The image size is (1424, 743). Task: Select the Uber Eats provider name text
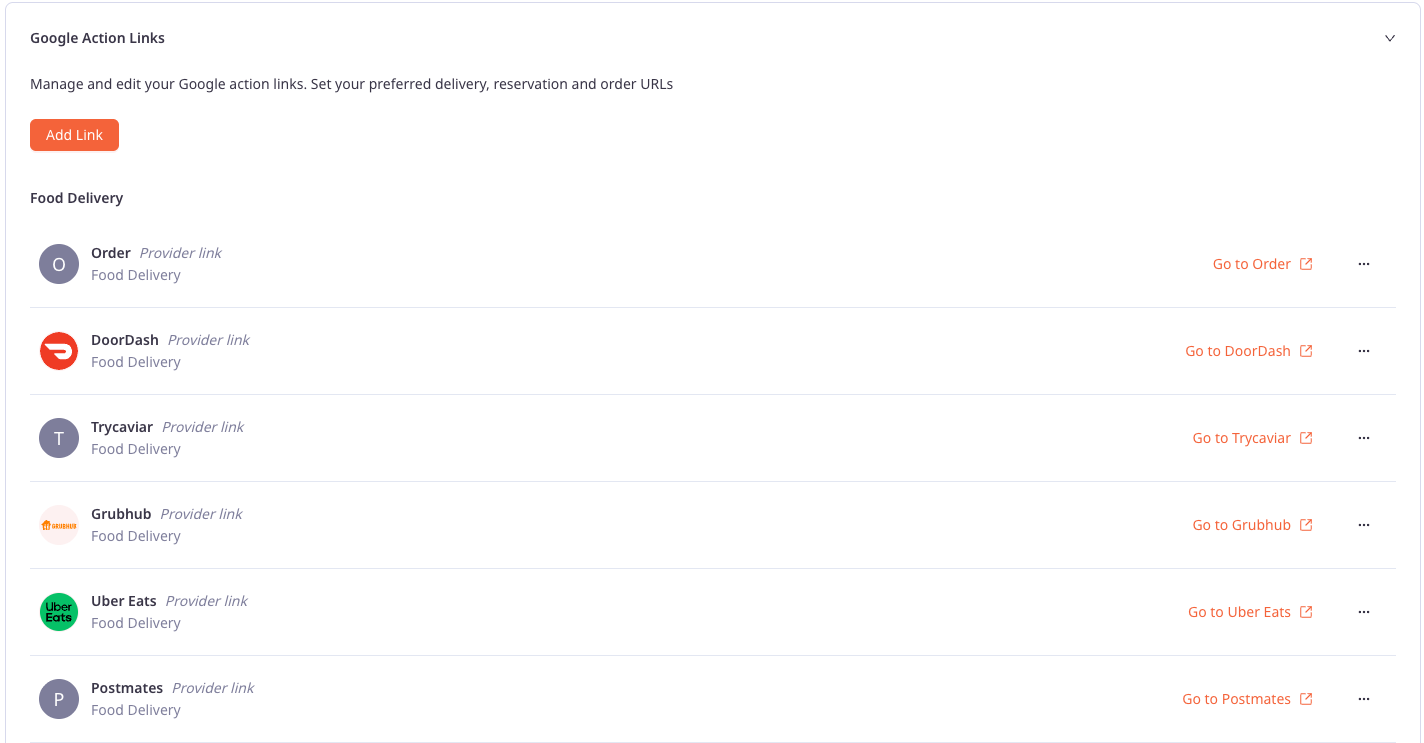[124, 601]
